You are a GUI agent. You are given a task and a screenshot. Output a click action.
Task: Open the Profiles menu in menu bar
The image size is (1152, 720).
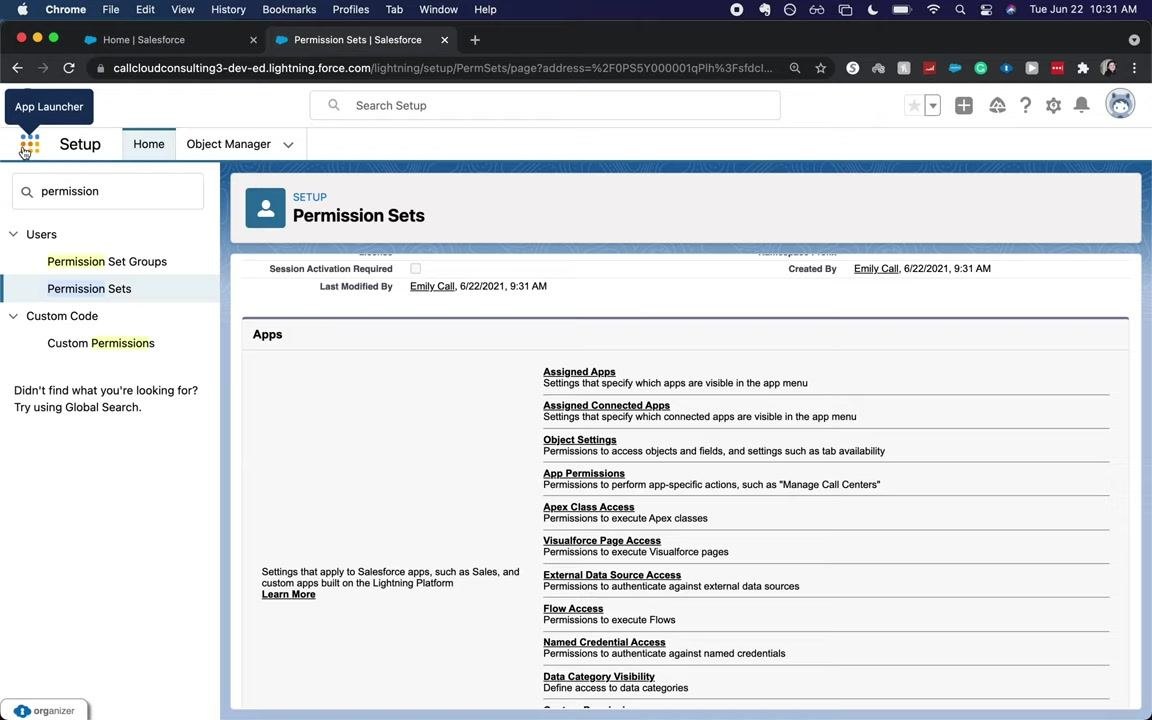tap(350, 10)
